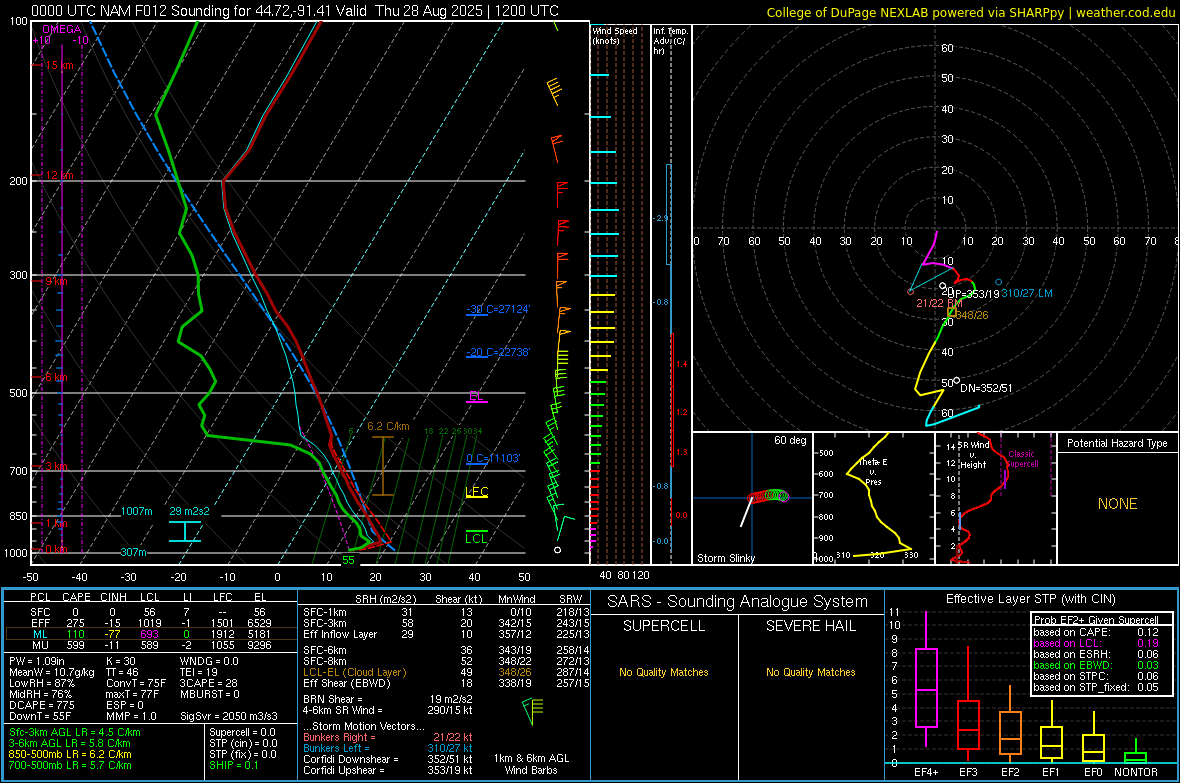Click the 'NONE' hazard type value
Viewport: 1180px width, 783px height.
[1118, 504]
